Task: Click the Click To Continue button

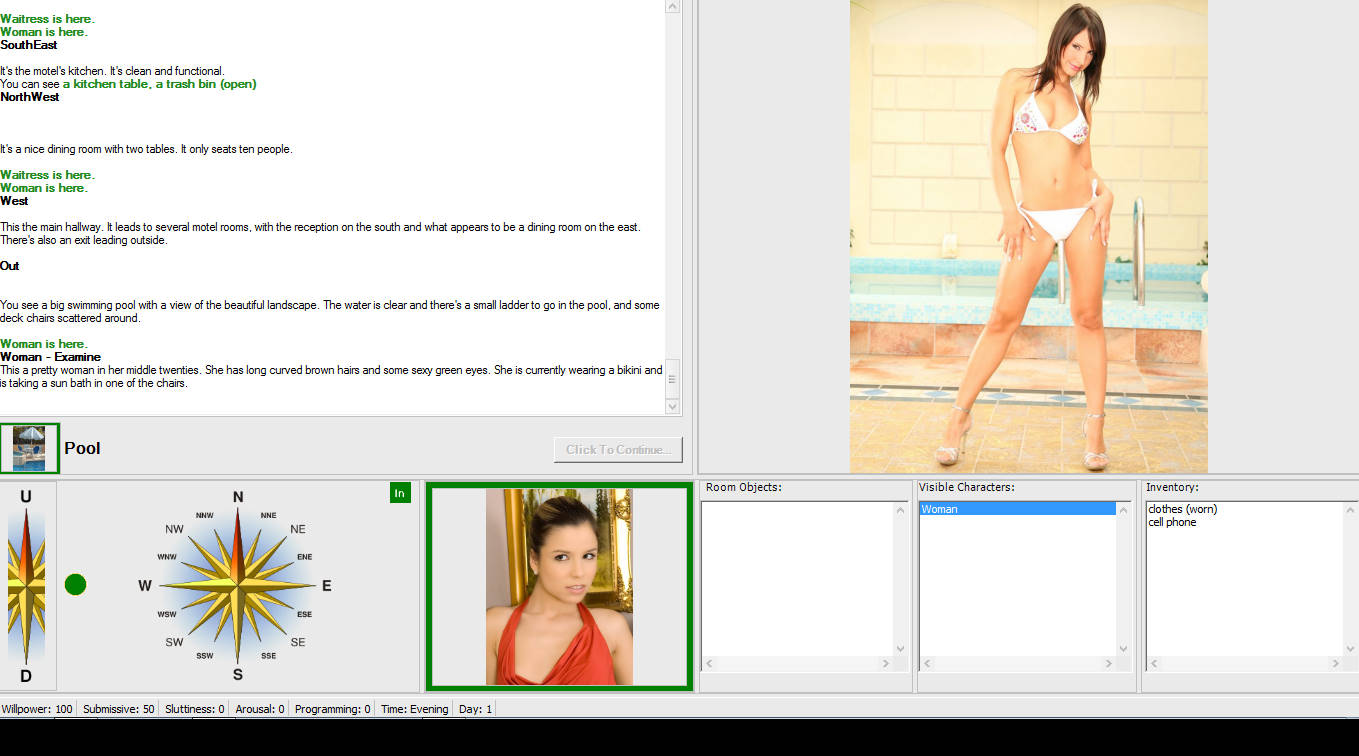Action: (x=618, y=449)
